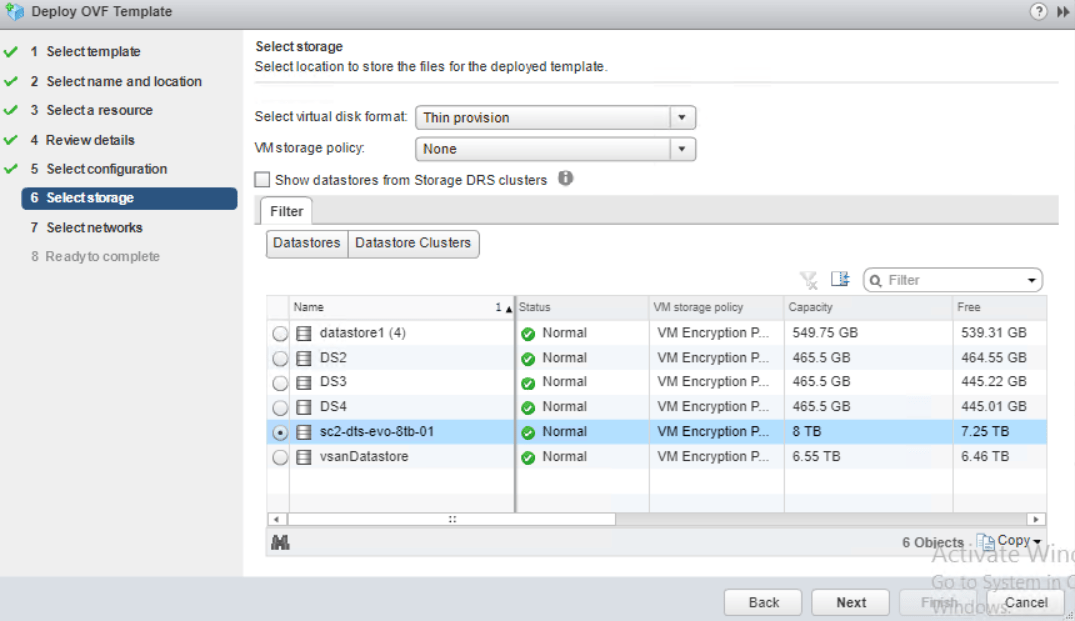
Task: Click the Deploy OVF Template title icon
Action: pos(14,12)
